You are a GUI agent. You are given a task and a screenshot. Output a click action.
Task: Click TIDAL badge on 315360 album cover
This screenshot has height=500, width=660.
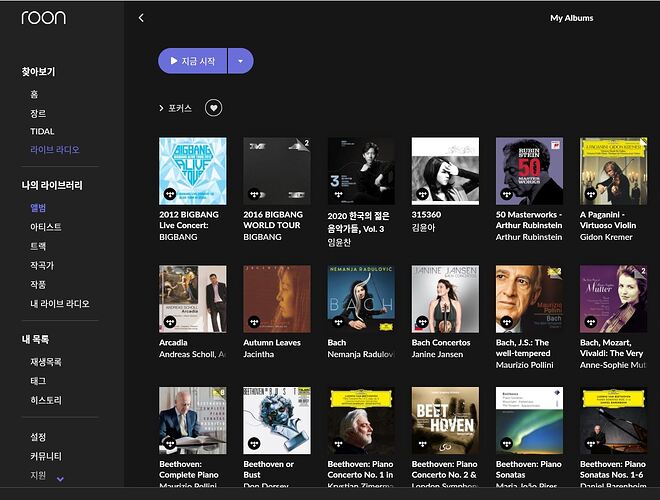(423, 194)
